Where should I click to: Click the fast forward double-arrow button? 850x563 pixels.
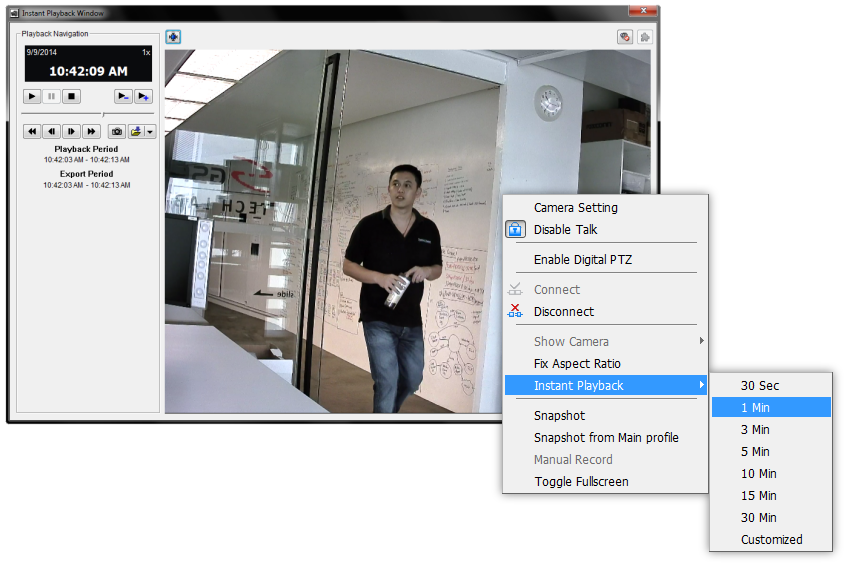91,131
